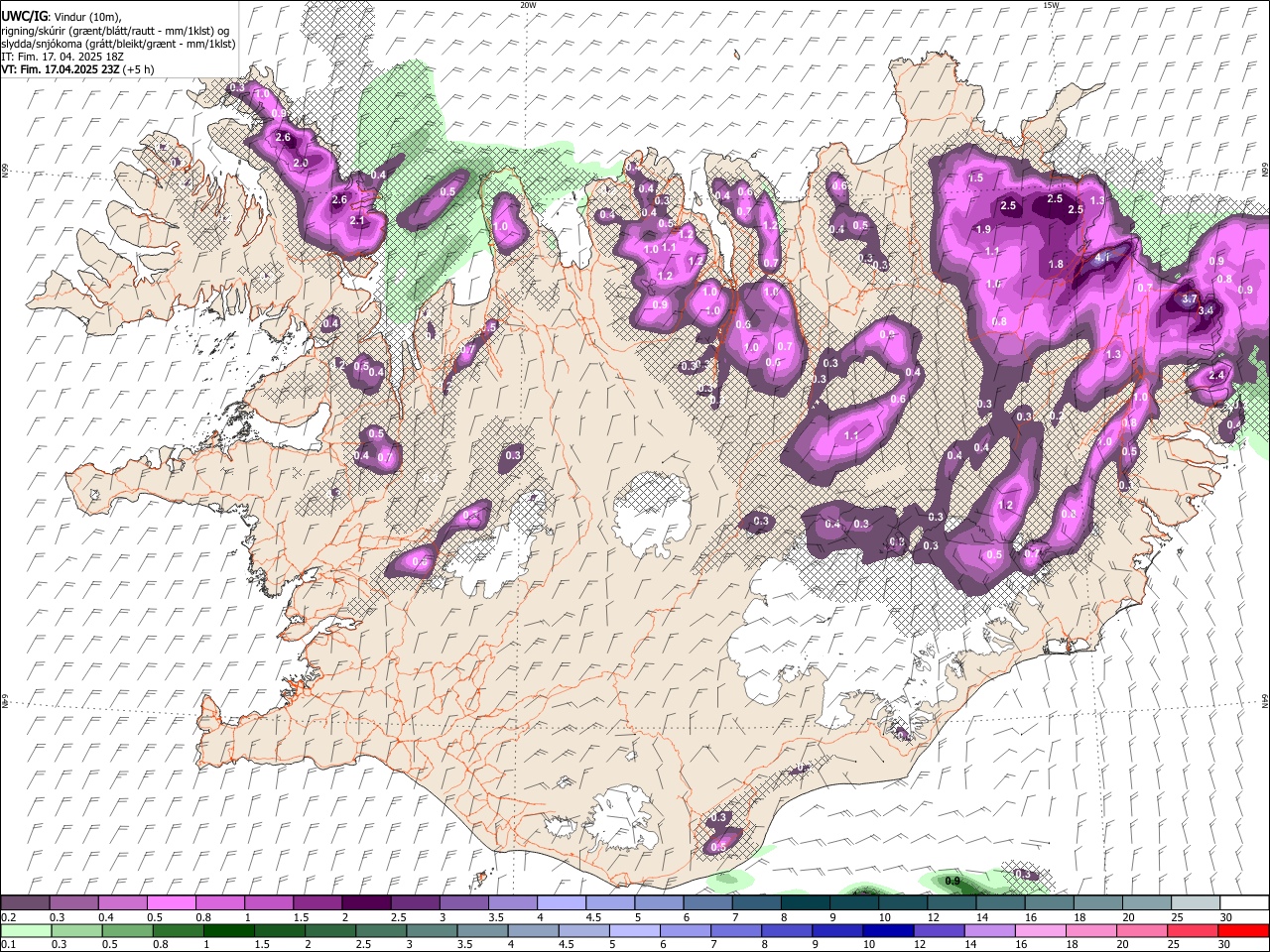Click the 2.1 precipitation value in Westfjords

(x=358, y=220)
